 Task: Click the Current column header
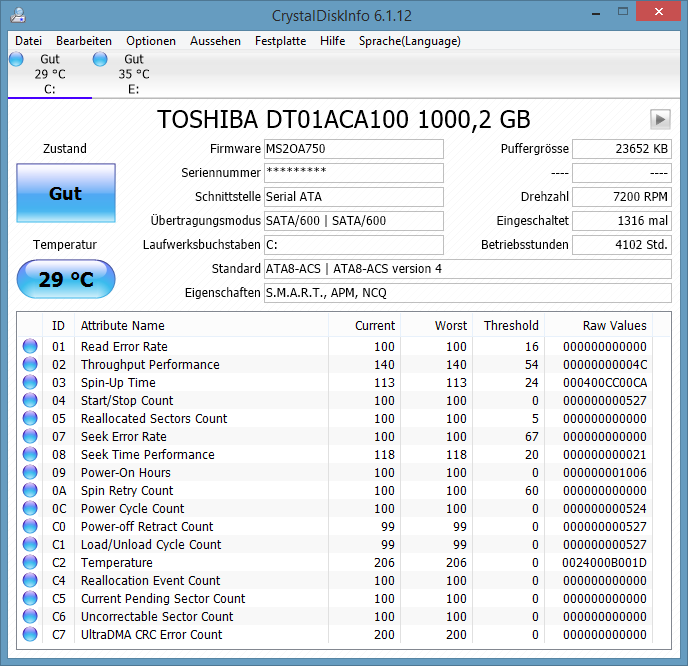coord(365,326)
